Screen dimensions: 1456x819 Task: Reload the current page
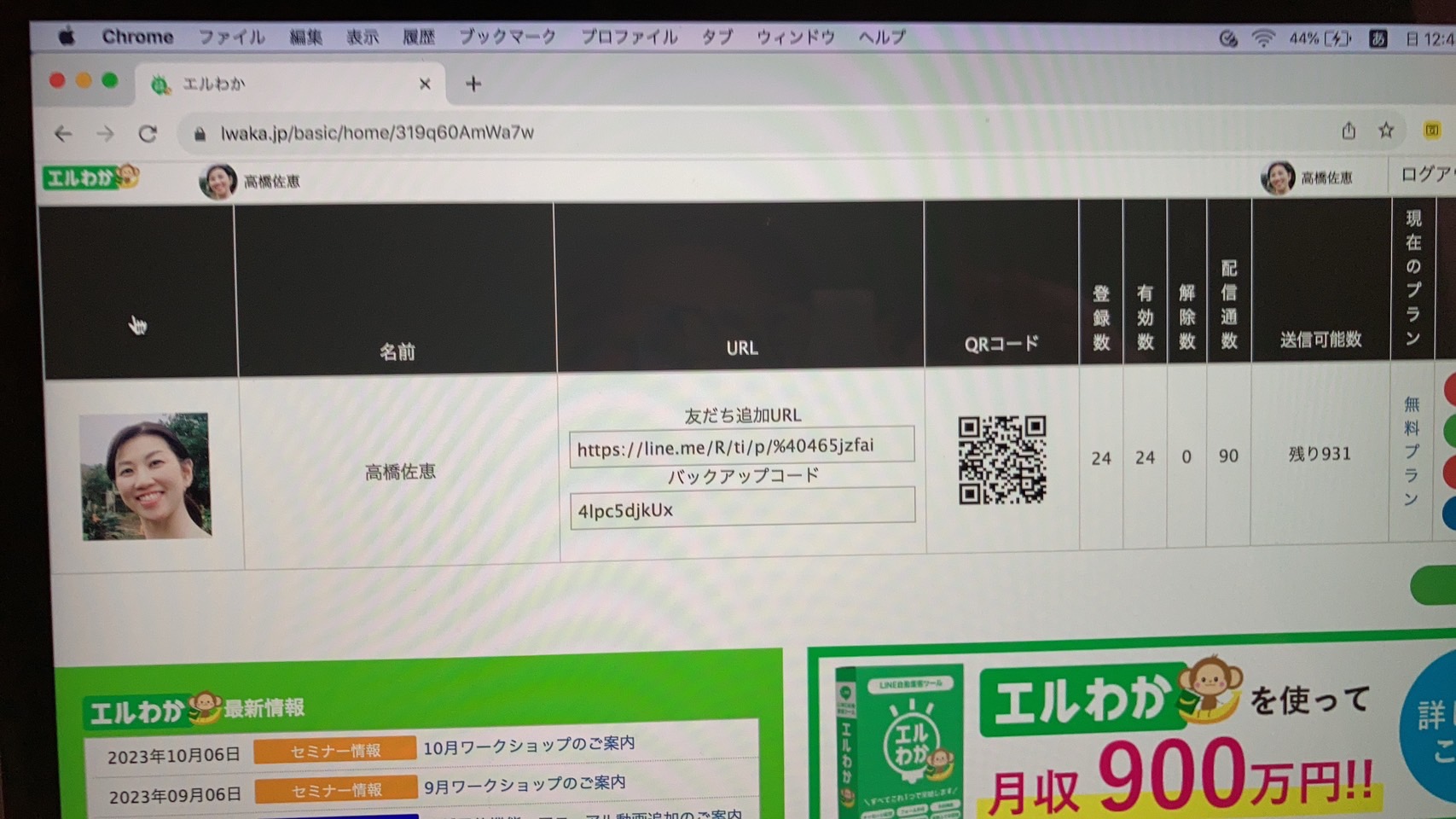click(148, 133)
